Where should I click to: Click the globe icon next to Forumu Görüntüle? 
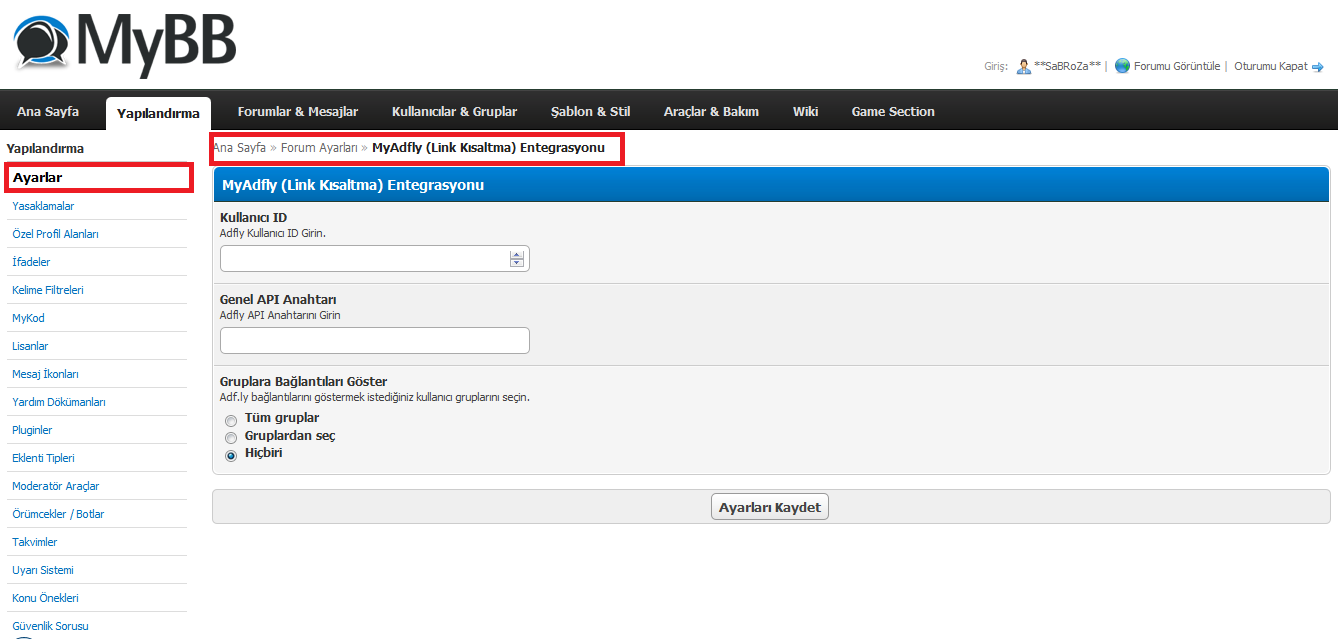point(1122,66)
